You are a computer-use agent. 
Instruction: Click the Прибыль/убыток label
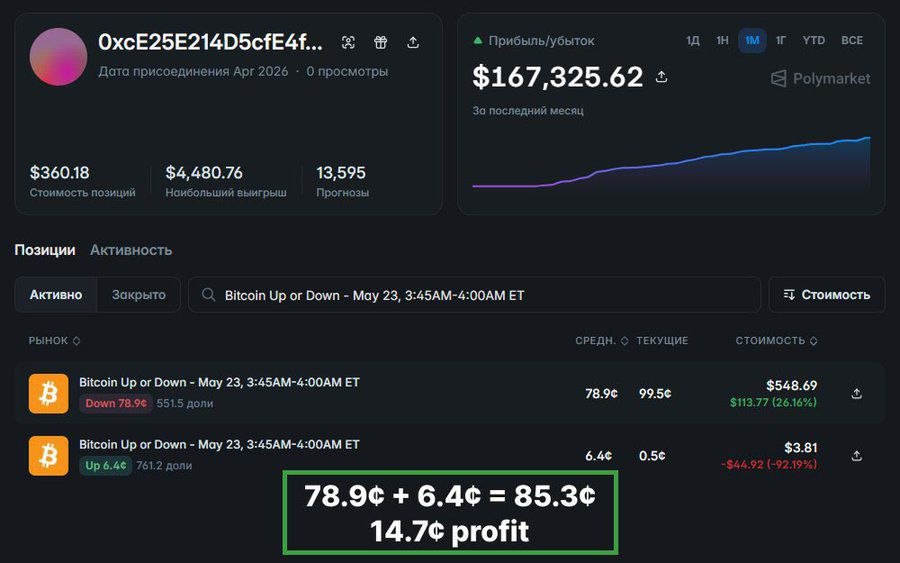click(541, 41)
